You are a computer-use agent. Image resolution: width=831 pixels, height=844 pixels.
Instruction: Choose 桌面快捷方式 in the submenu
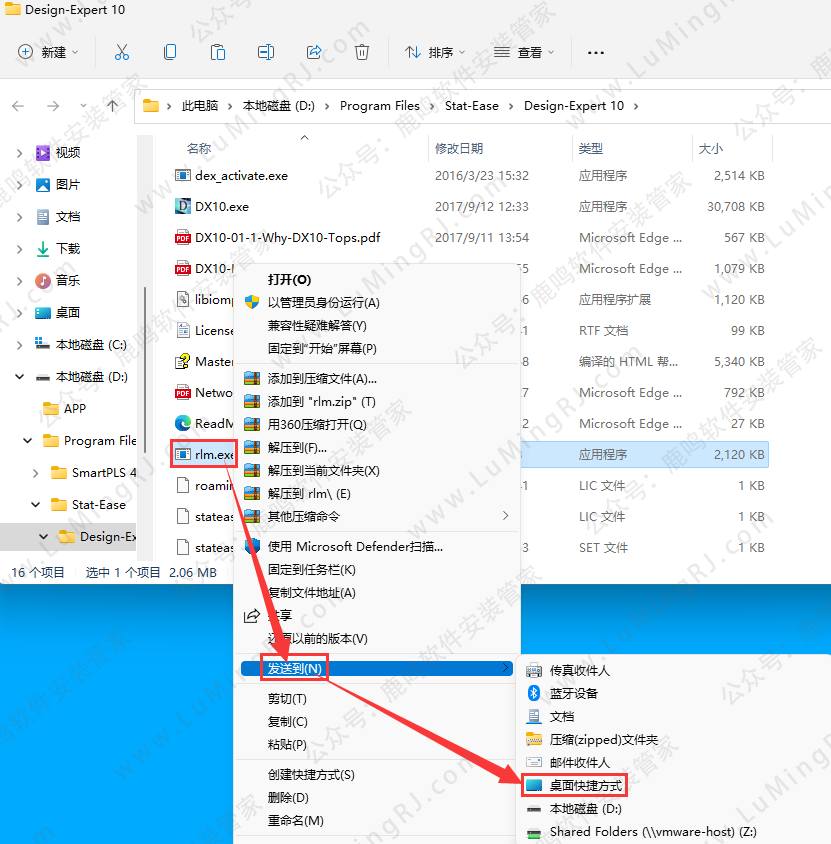(x=585, y=786)
